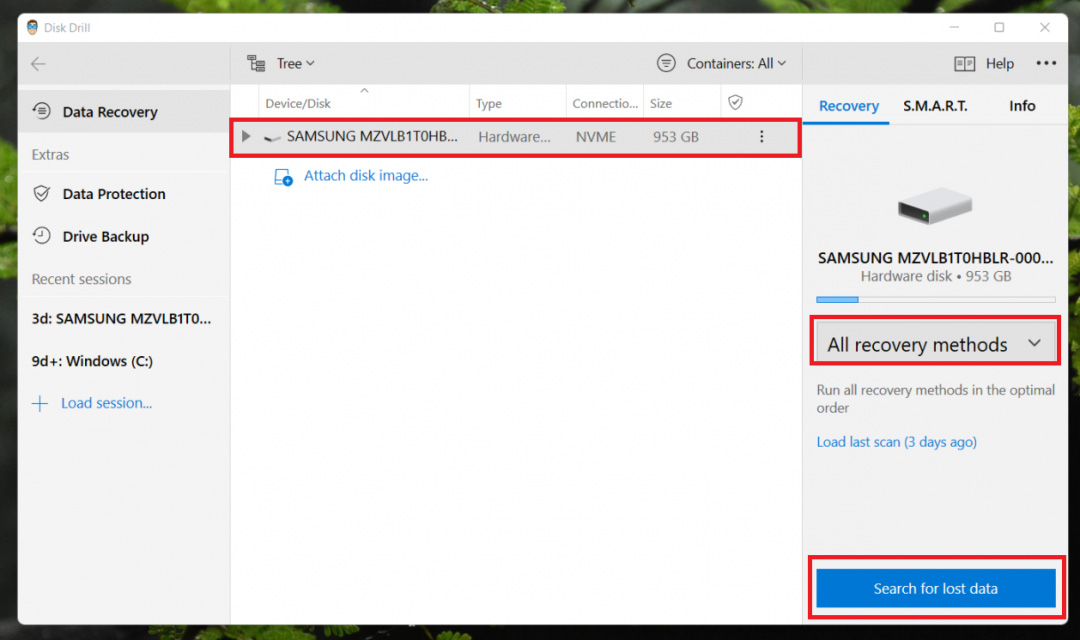Open the more options ellipsis menu
This screenshot has height=640, width=1080.
coord(1046,62)
